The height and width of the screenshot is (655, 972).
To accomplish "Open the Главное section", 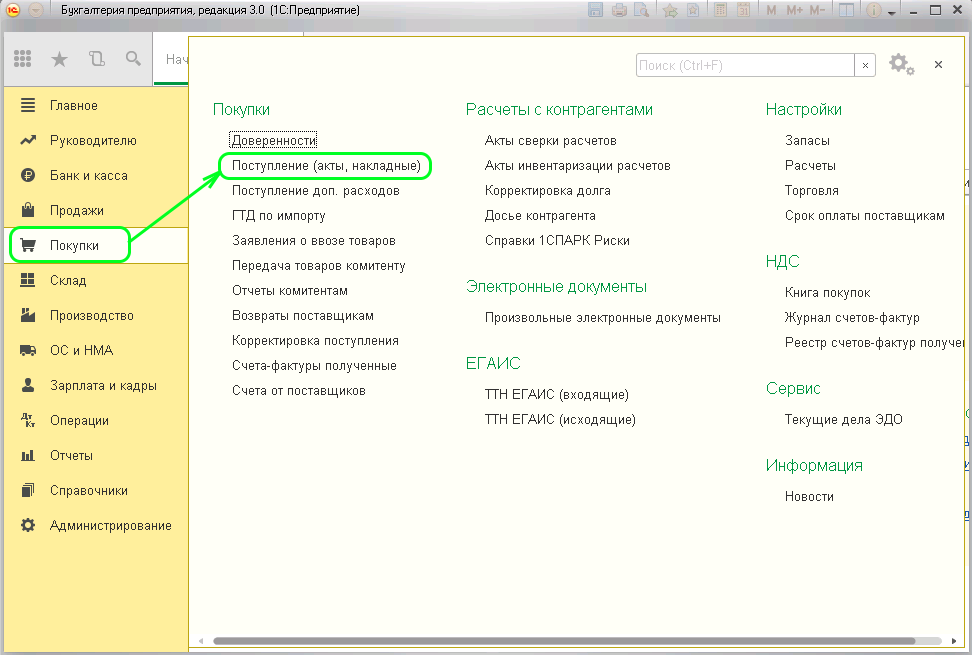I will (x=96, y=105).
